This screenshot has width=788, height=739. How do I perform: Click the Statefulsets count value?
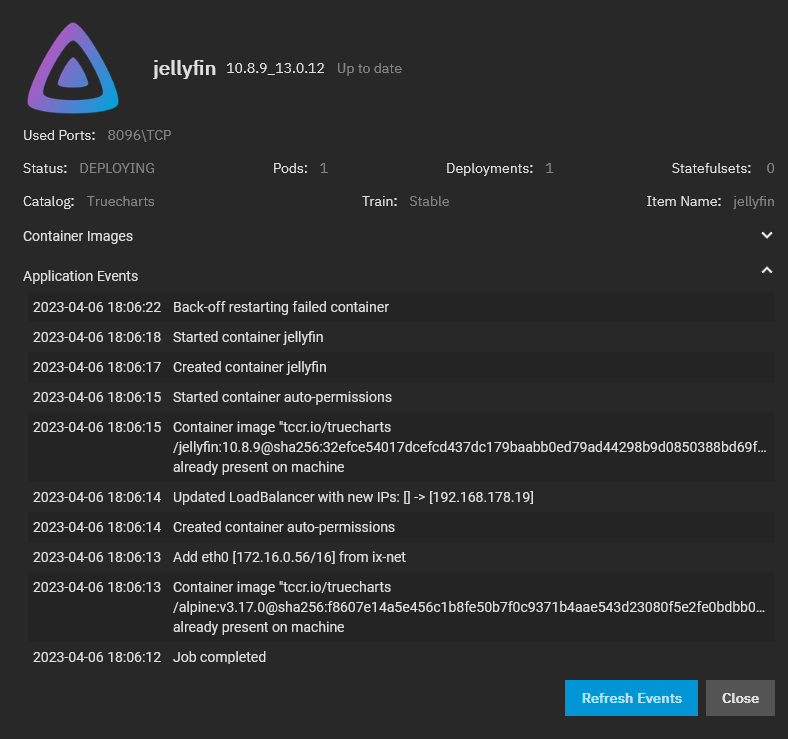770,168
